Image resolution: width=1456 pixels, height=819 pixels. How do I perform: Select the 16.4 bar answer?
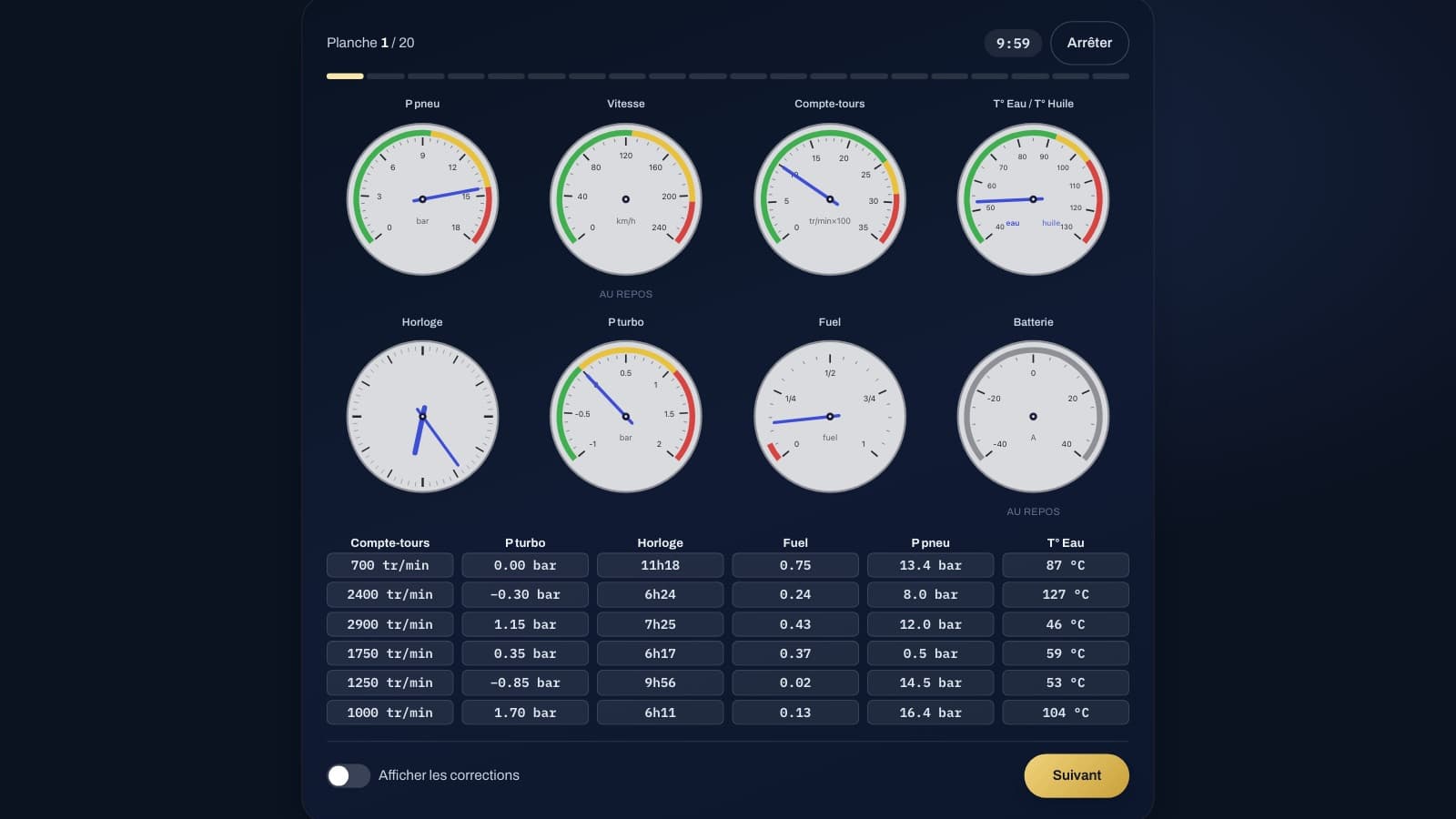pyautogui.click(x=930, y=713)
